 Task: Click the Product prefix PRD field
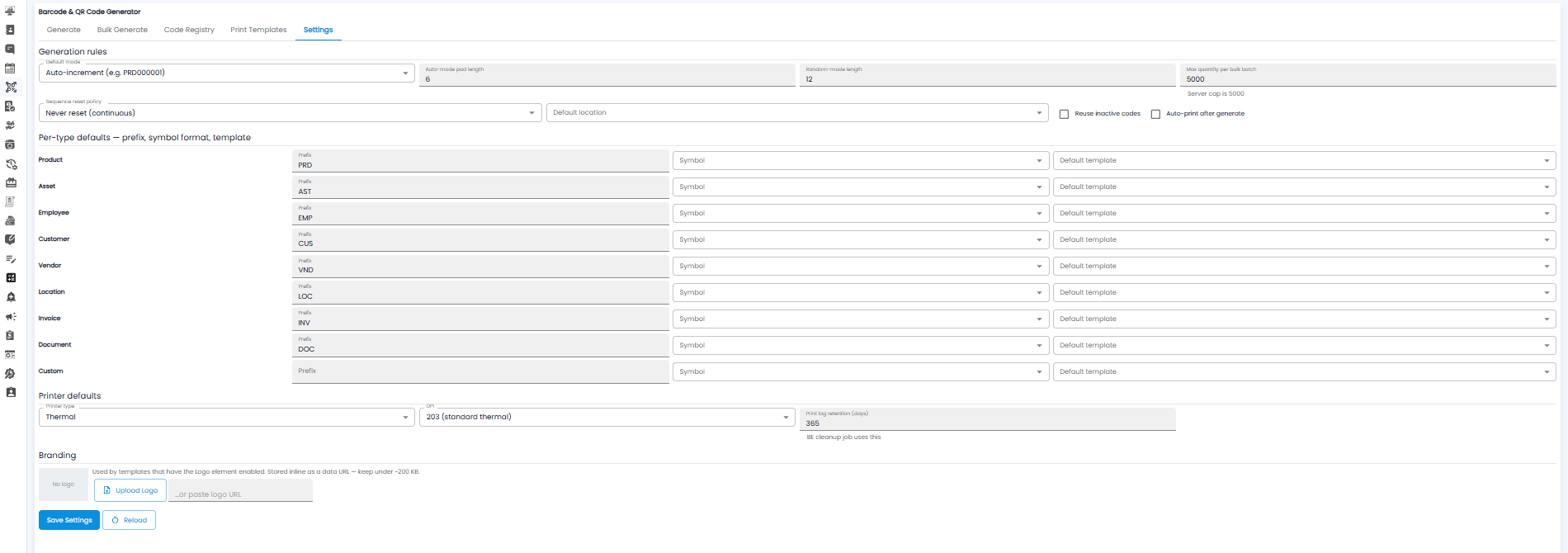(x=480, y=161)
